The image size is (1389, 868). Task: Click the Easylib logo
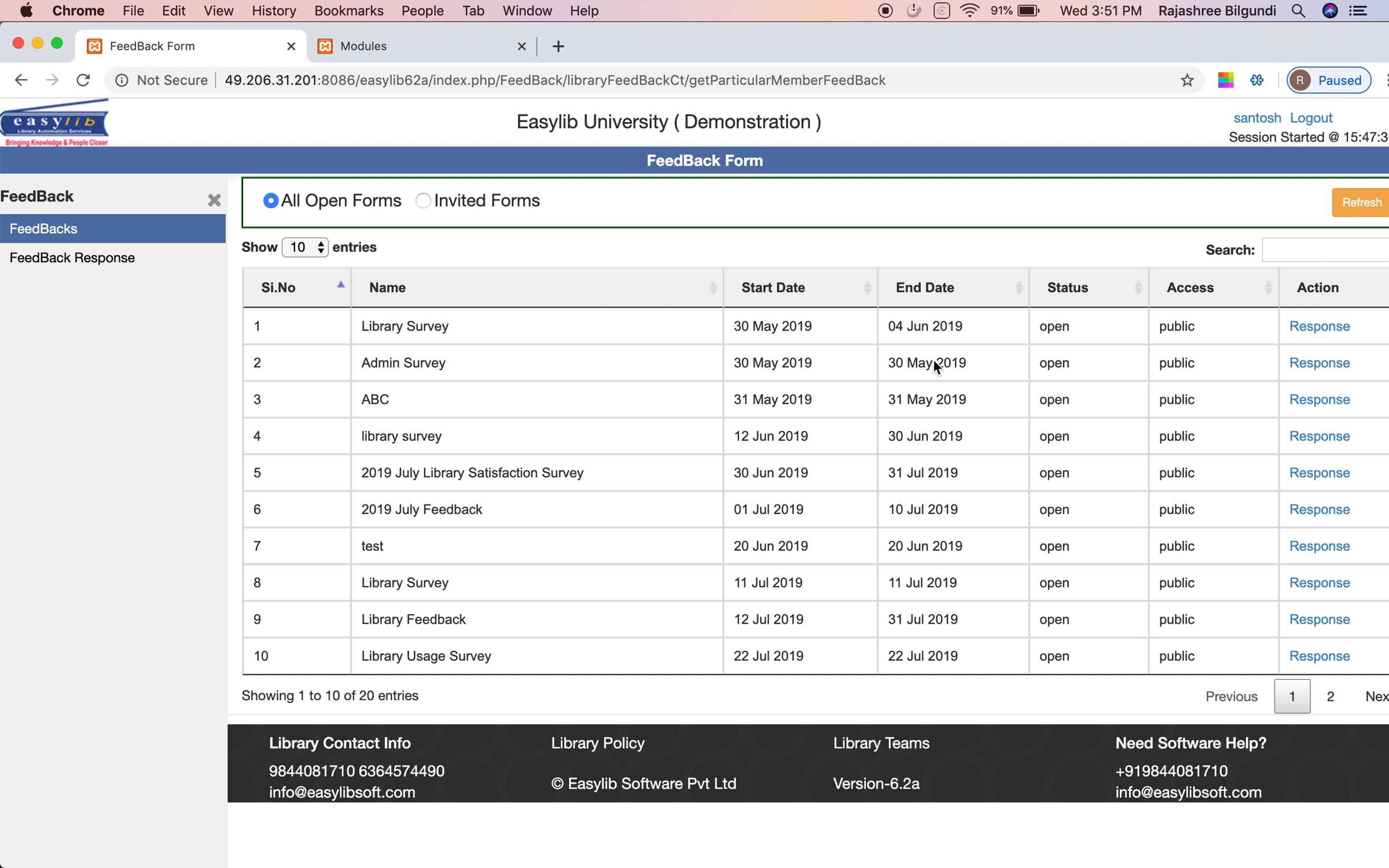(x=55, y=123)
